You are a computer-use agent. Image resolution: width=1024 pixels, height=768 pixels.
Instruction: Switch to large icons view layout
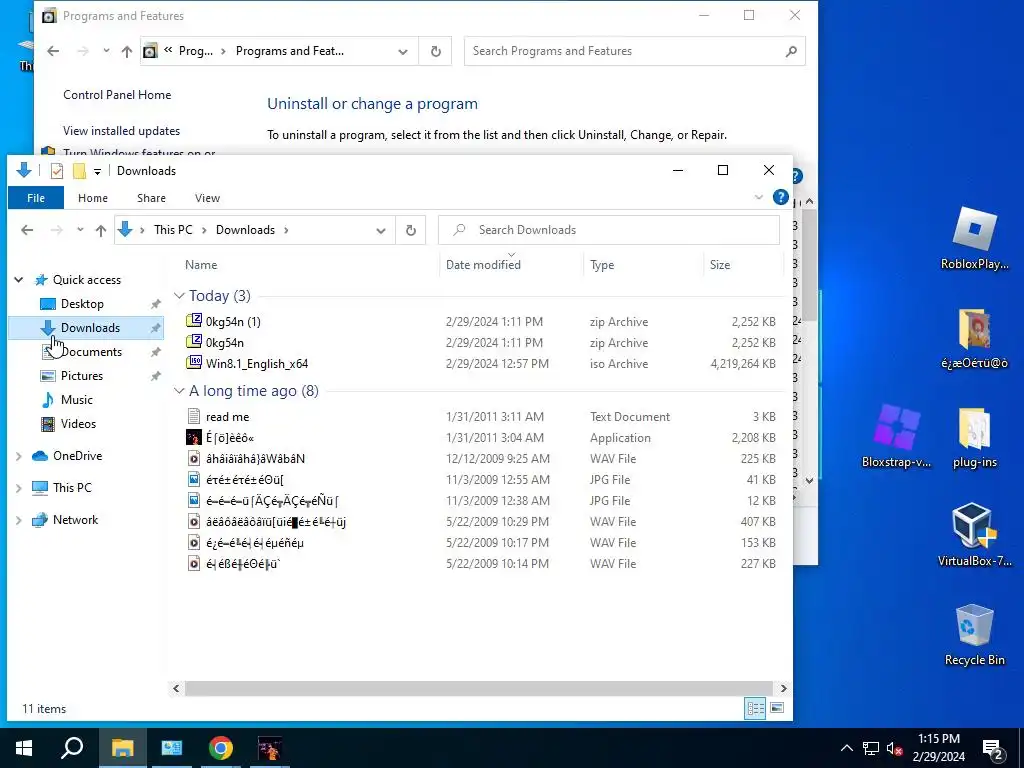click(x=777, y=708)
